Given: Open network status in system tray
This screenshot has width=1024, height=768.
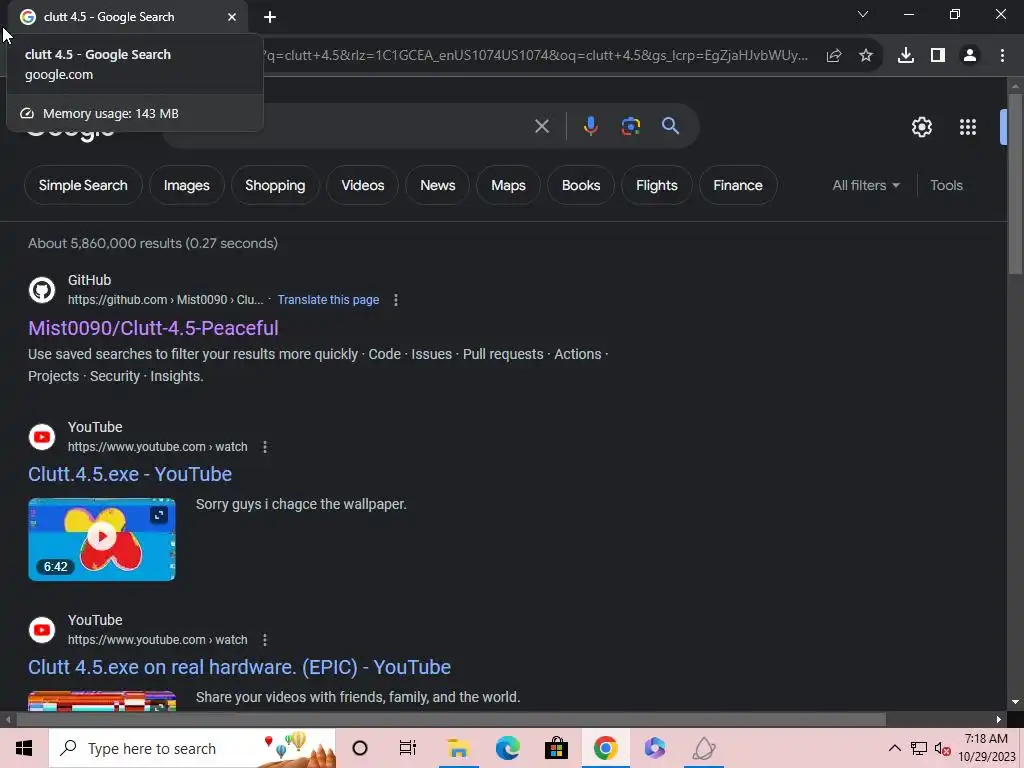Looking at the screenshot, I should click(919, 748).
